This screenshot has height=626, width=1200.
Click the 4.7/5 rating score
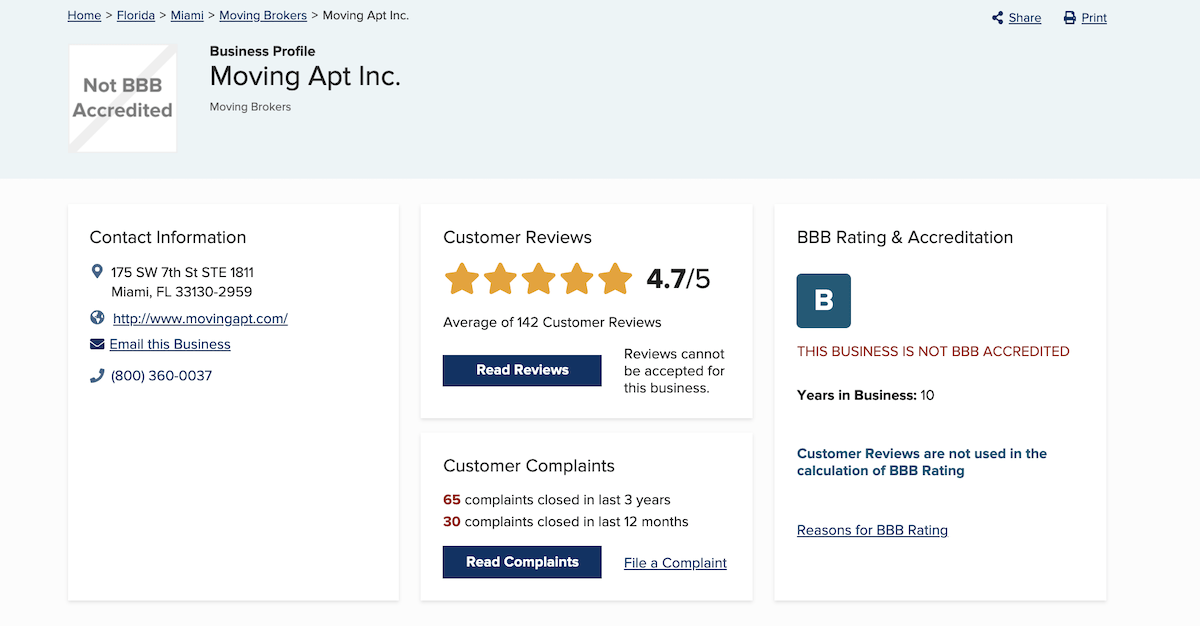[678, 279]
